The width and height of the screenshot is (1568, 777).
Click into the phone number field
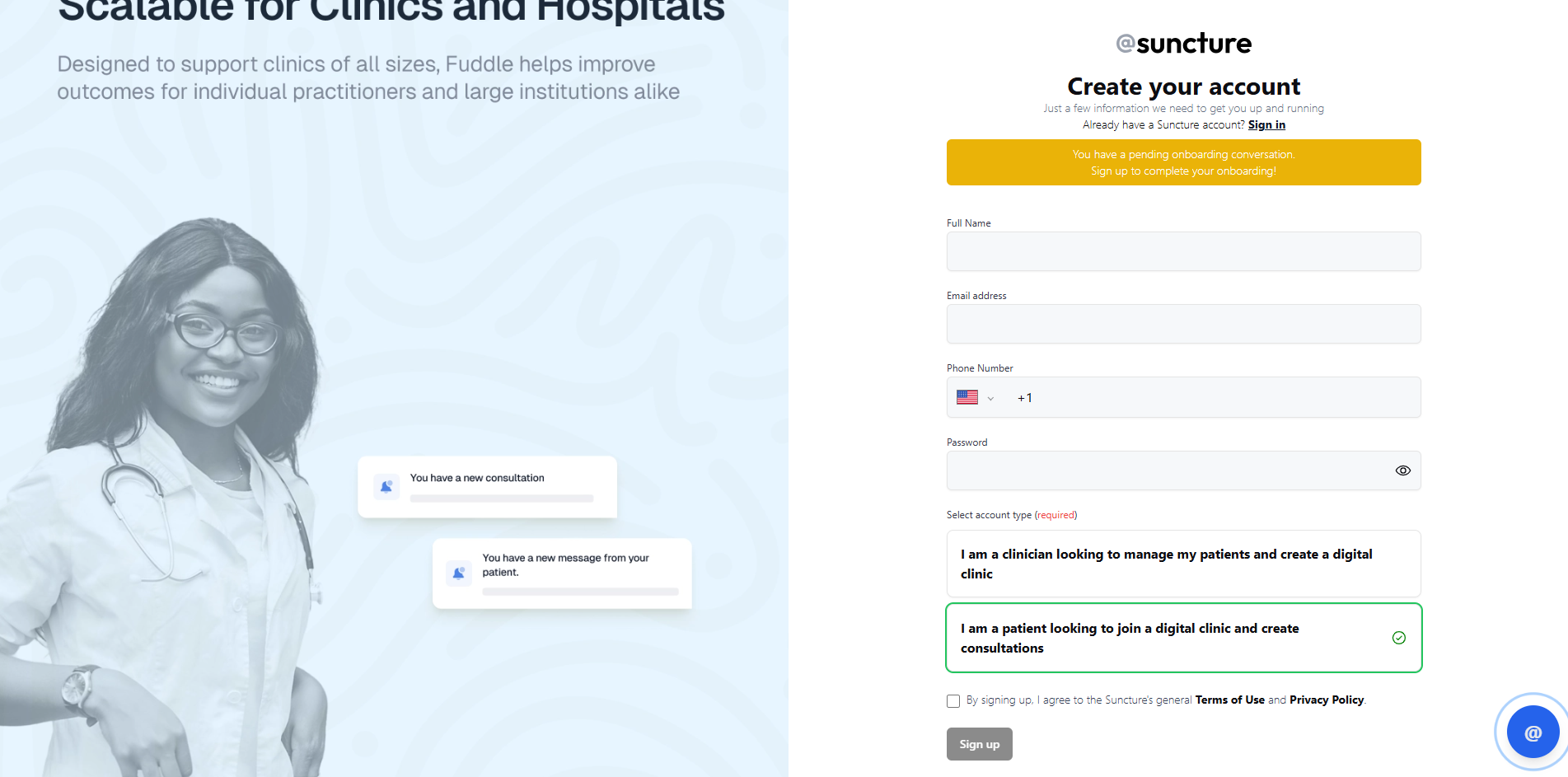pos(1219,398)
